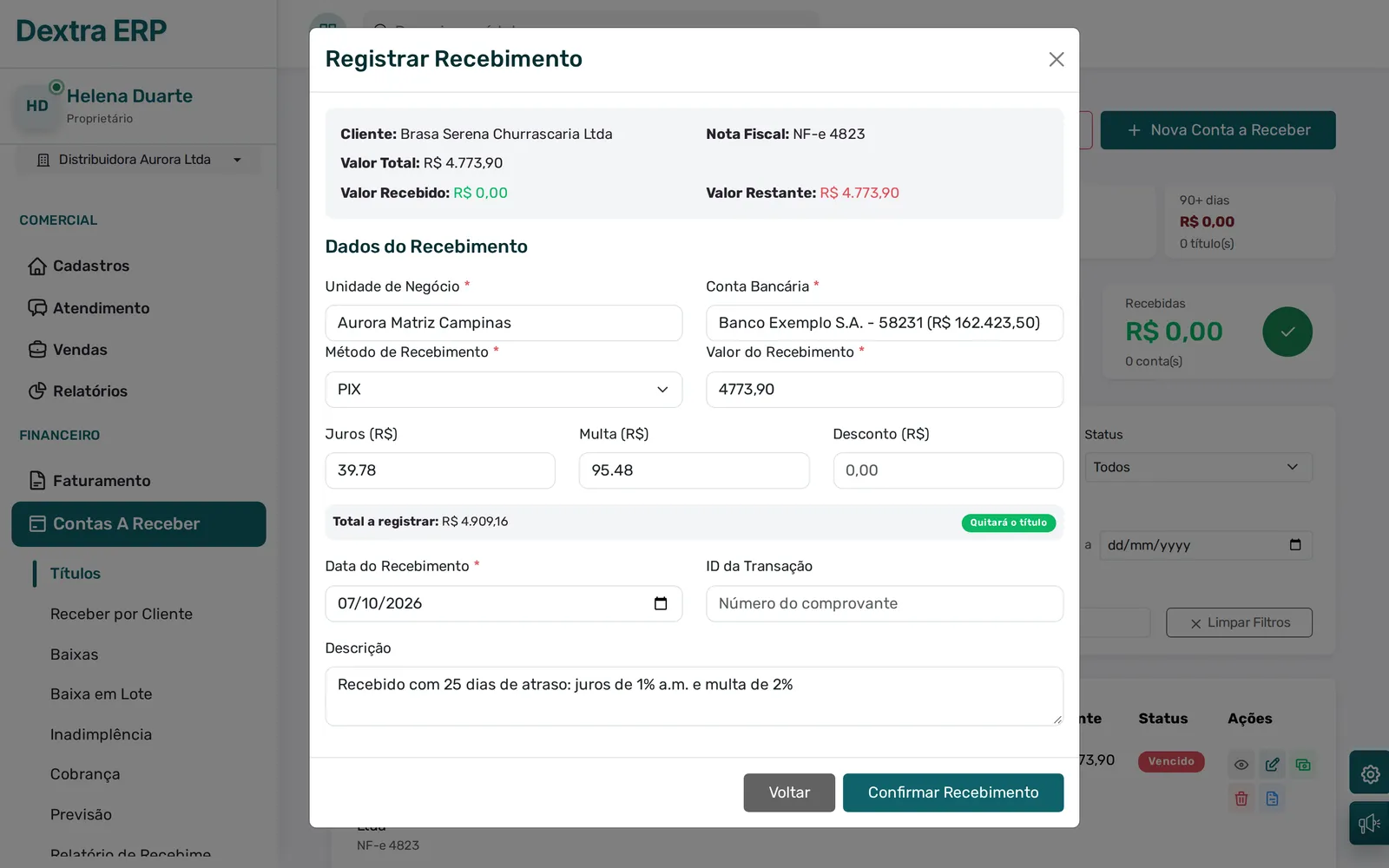Click the Descrição text area

[694, 696]
